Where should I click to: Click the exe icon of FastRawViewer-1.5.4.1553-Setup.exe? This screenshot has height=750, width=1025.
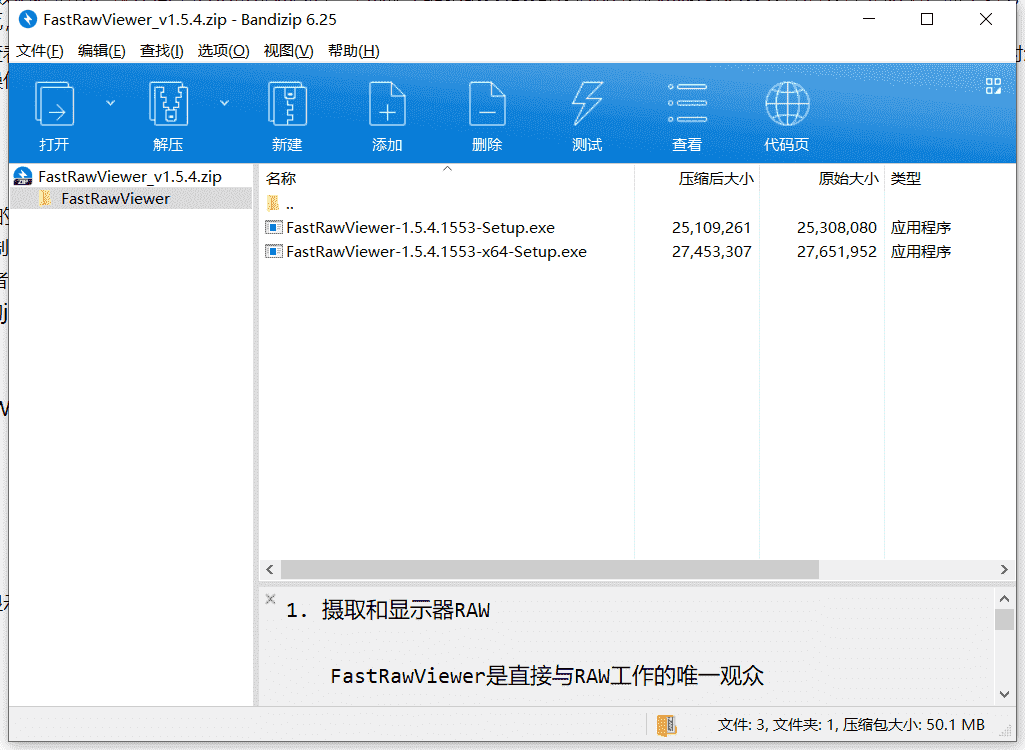point(274,228)
